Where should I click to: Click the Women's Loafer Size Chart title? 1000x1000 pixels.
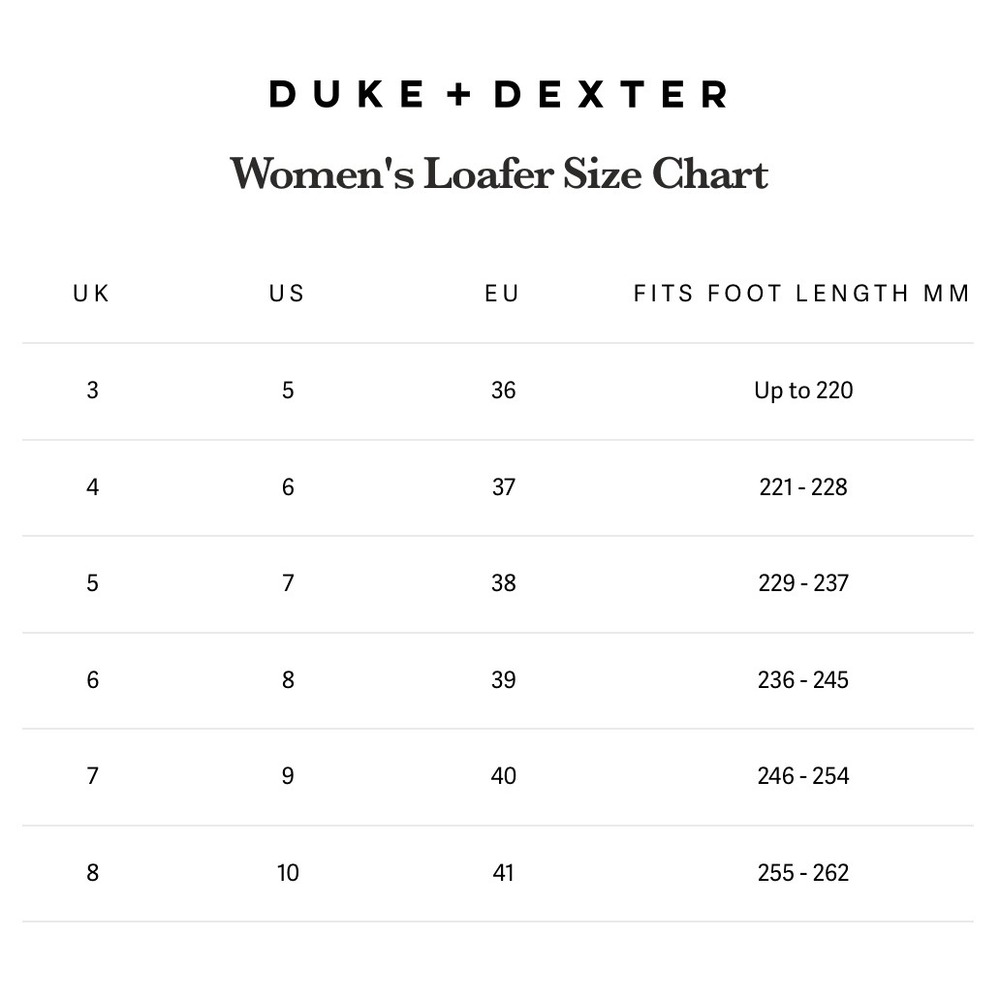(x=499, y=174)
